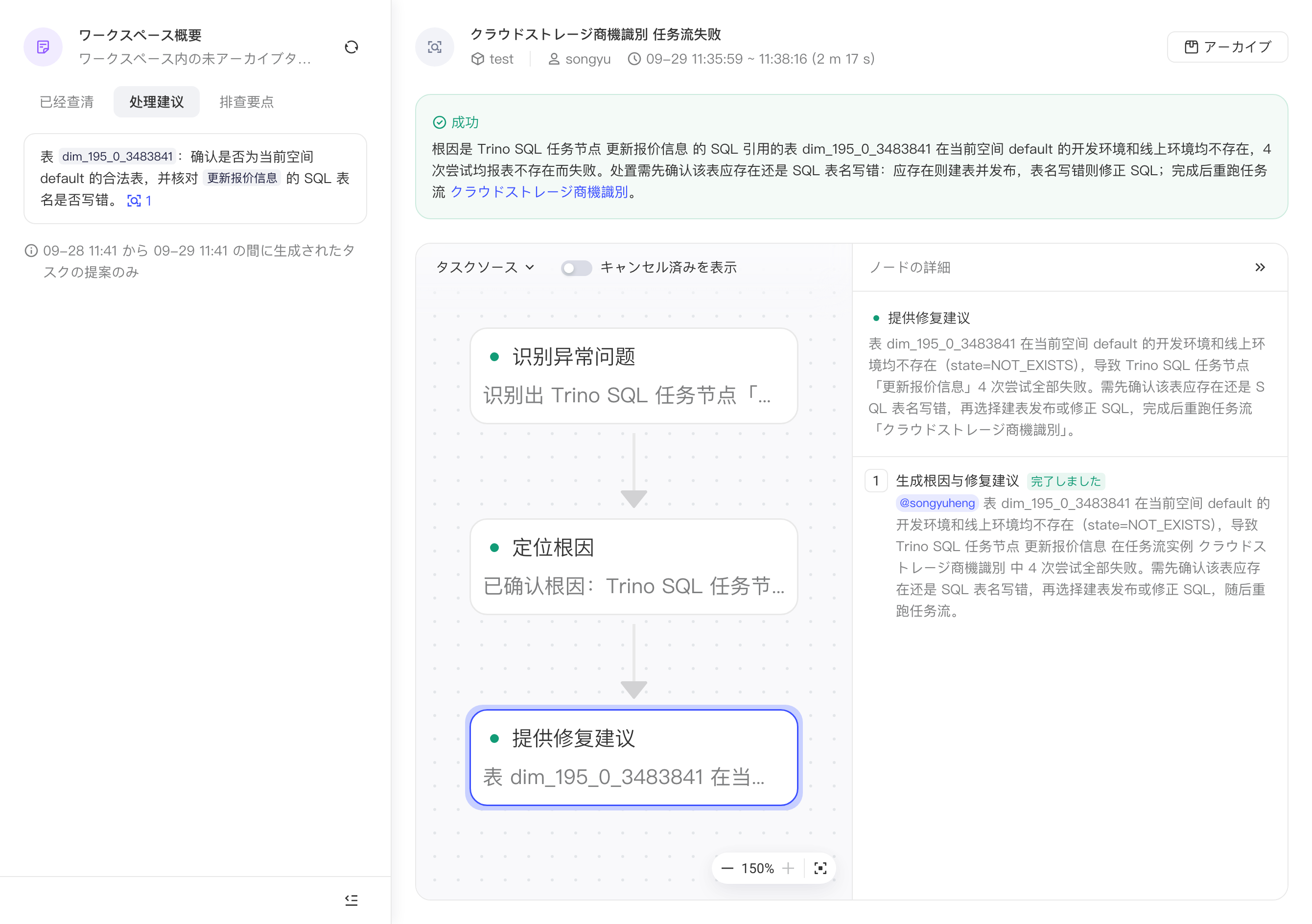Click the アーカイブ button
The image size is (1312, 924).
pyautogui.click(x=1227, y=47)
